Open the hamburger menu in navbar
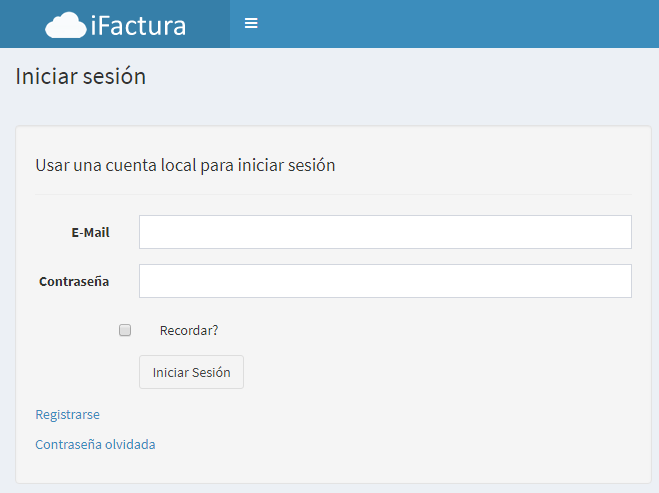659x493 pixels. (251, 23)
